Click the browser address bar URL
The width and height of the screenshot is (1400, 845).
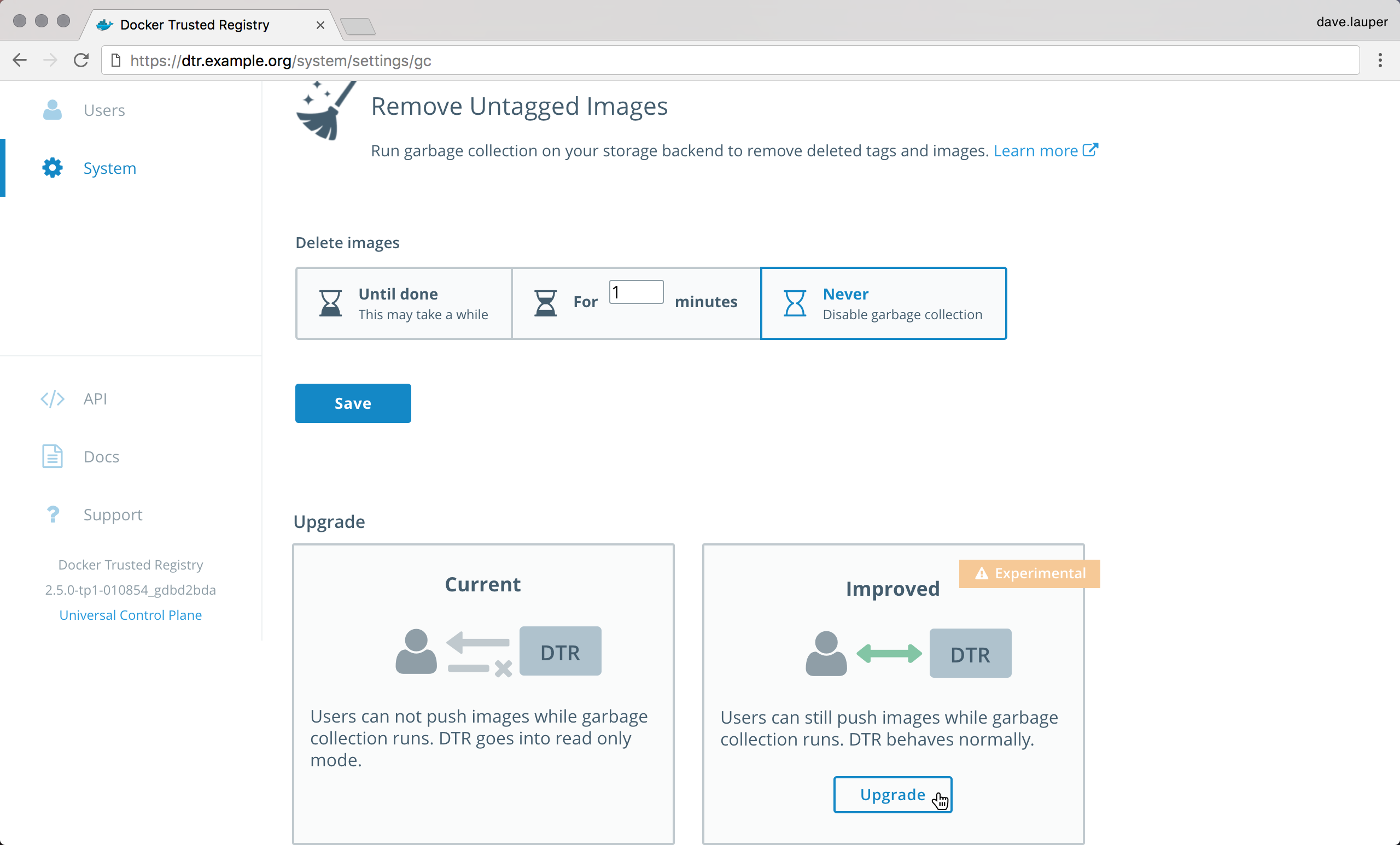[281, 61]
